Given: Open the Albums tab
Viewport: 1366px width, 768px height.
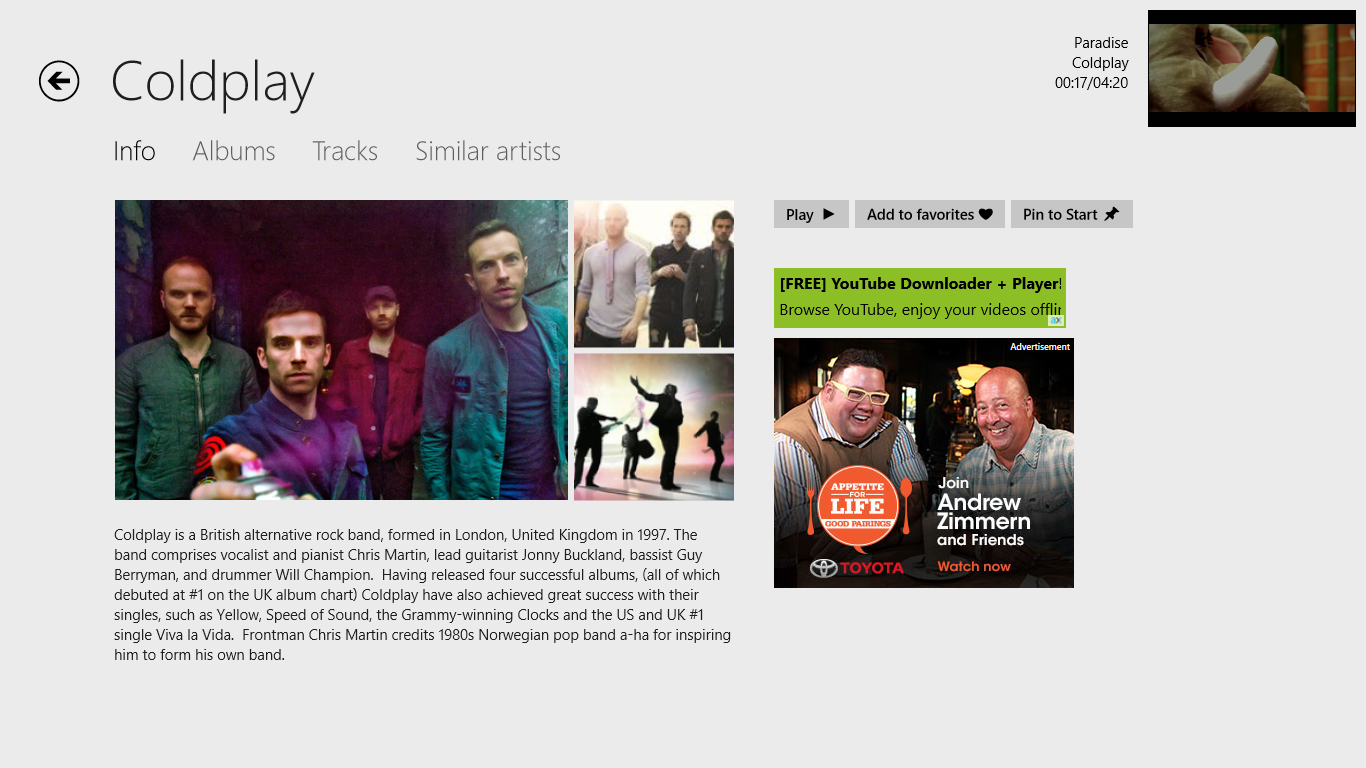Looking at the screenshot, I should [x=234, y=151].
